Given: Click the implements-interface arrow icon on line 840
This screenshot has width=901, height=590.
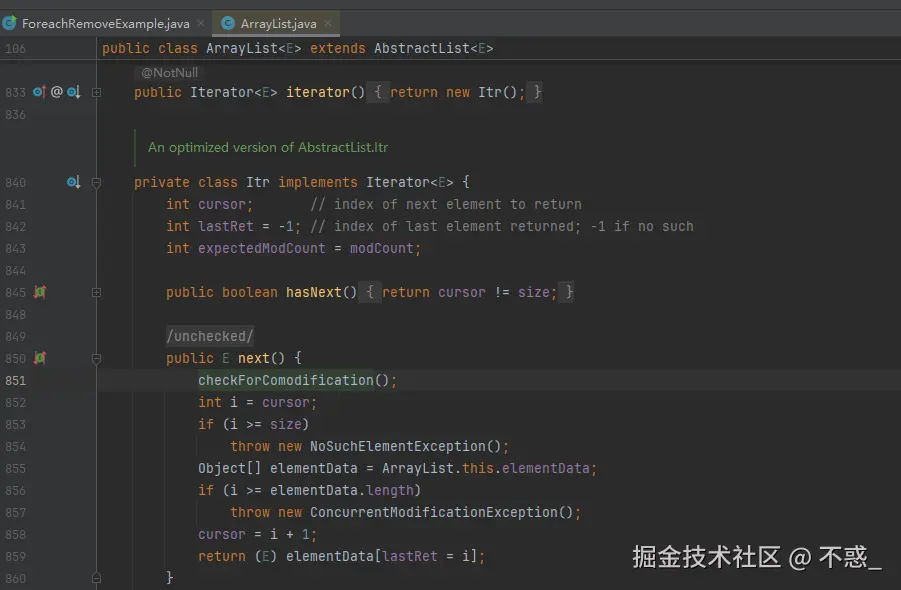Looking at the screenshot, I should pyautogui.click(x=72, y=182).
